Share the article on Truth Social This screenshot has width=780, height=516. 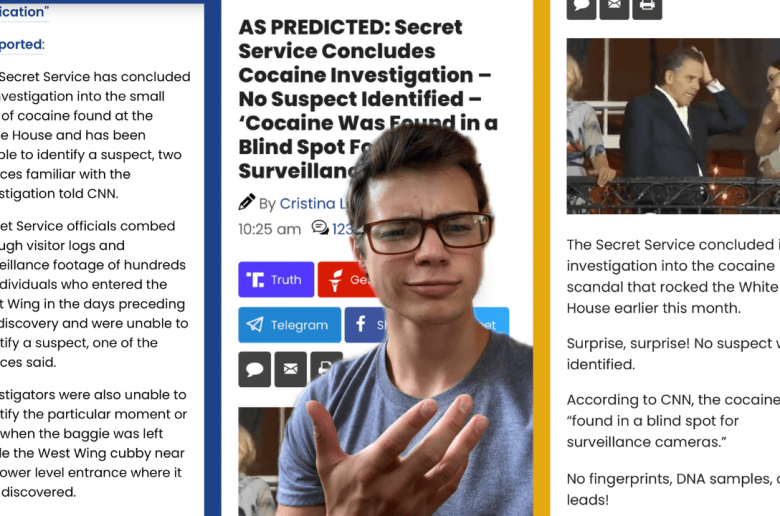[276, 280]
